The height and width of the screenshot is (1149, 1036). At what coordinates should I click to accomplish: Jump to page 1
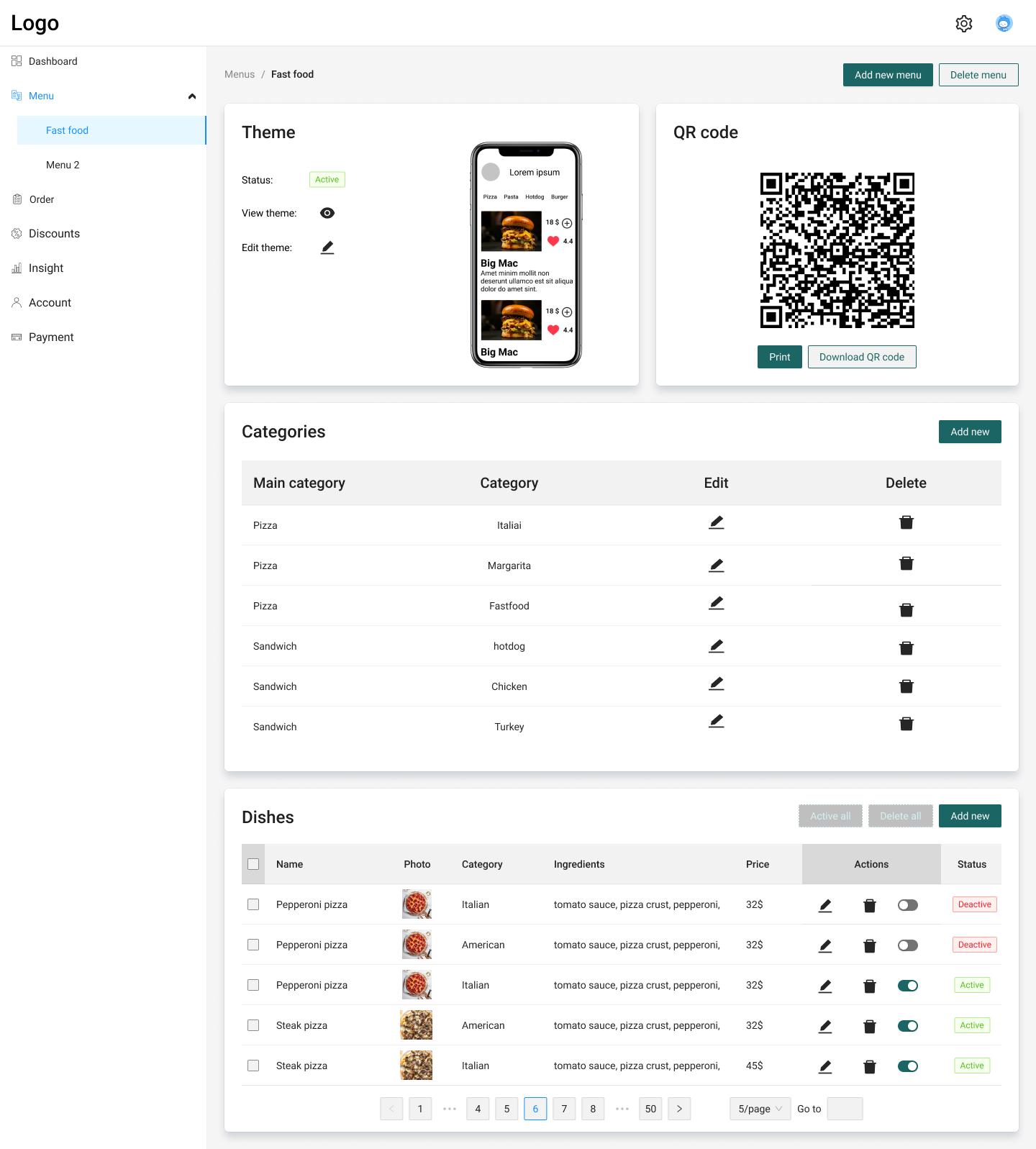pyautogui.click(x=420, y=1109)
